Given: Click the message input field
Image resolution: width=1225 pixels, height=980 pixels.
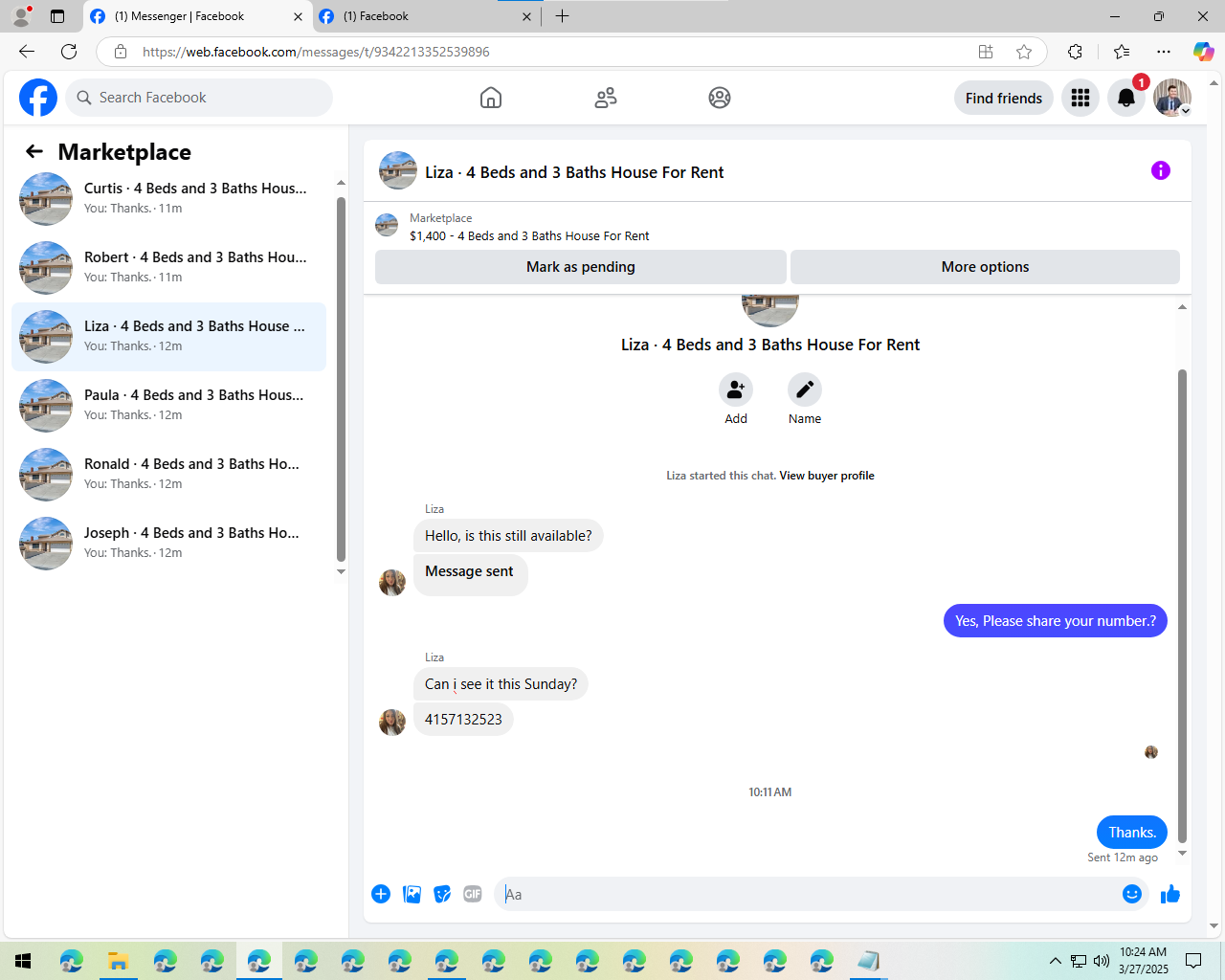Looking at the screenshot, I should [809, 894].
